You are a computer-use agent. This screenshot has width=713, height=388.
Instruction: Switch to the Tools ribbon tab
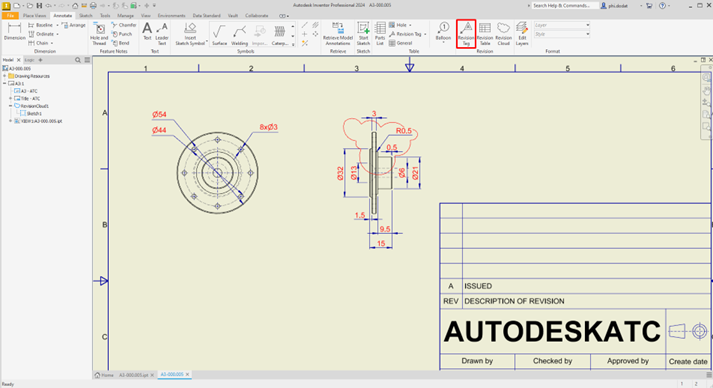(x=105, y=15)
